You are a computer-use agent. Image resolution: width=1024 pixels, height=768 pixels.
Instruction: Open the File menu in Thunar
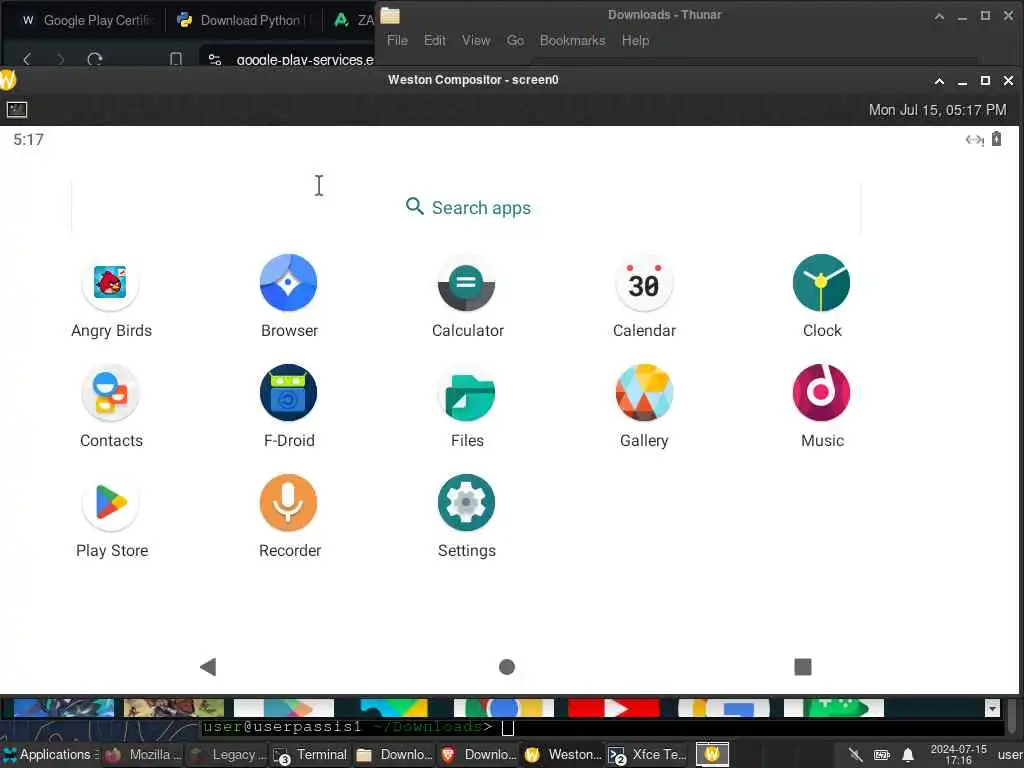point(397,40)
